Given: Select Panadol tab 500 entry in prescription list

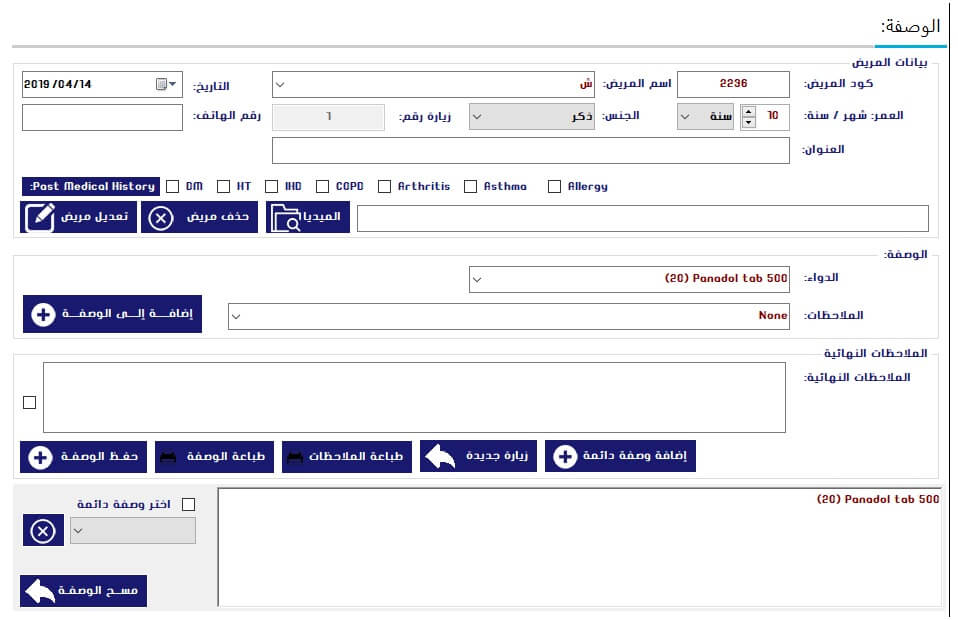Looking at the screenshot, I should (x=878, y=500).
